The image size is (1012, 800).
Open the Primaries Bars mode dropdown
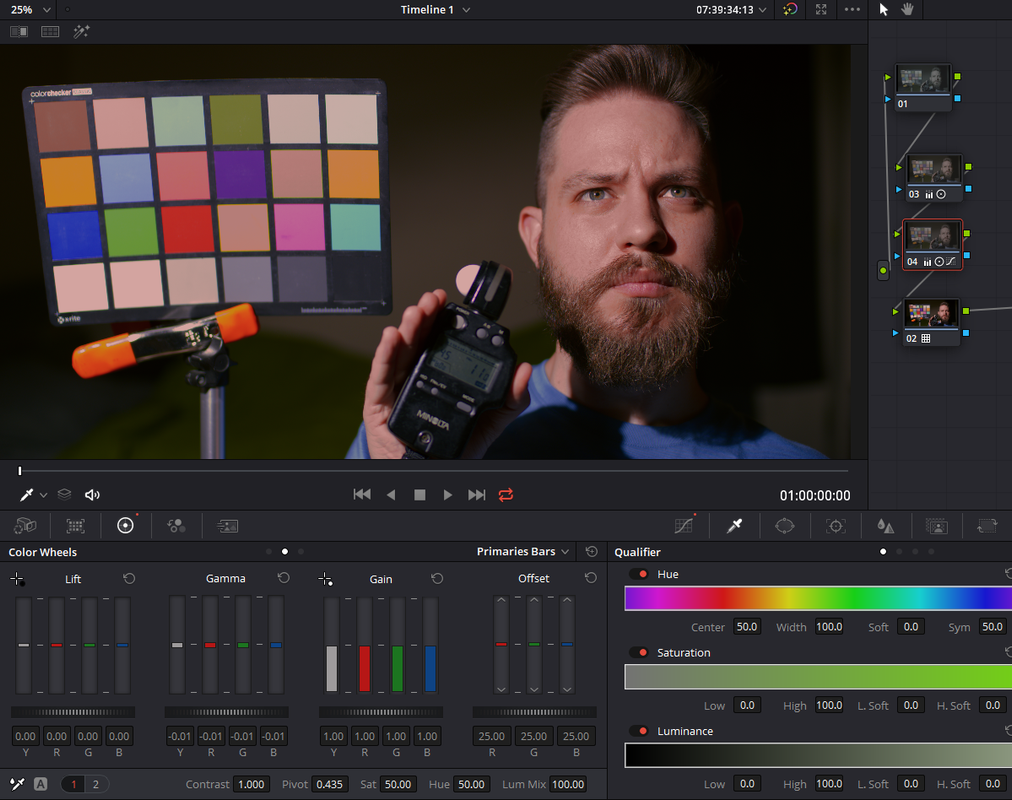pos(523,552)
